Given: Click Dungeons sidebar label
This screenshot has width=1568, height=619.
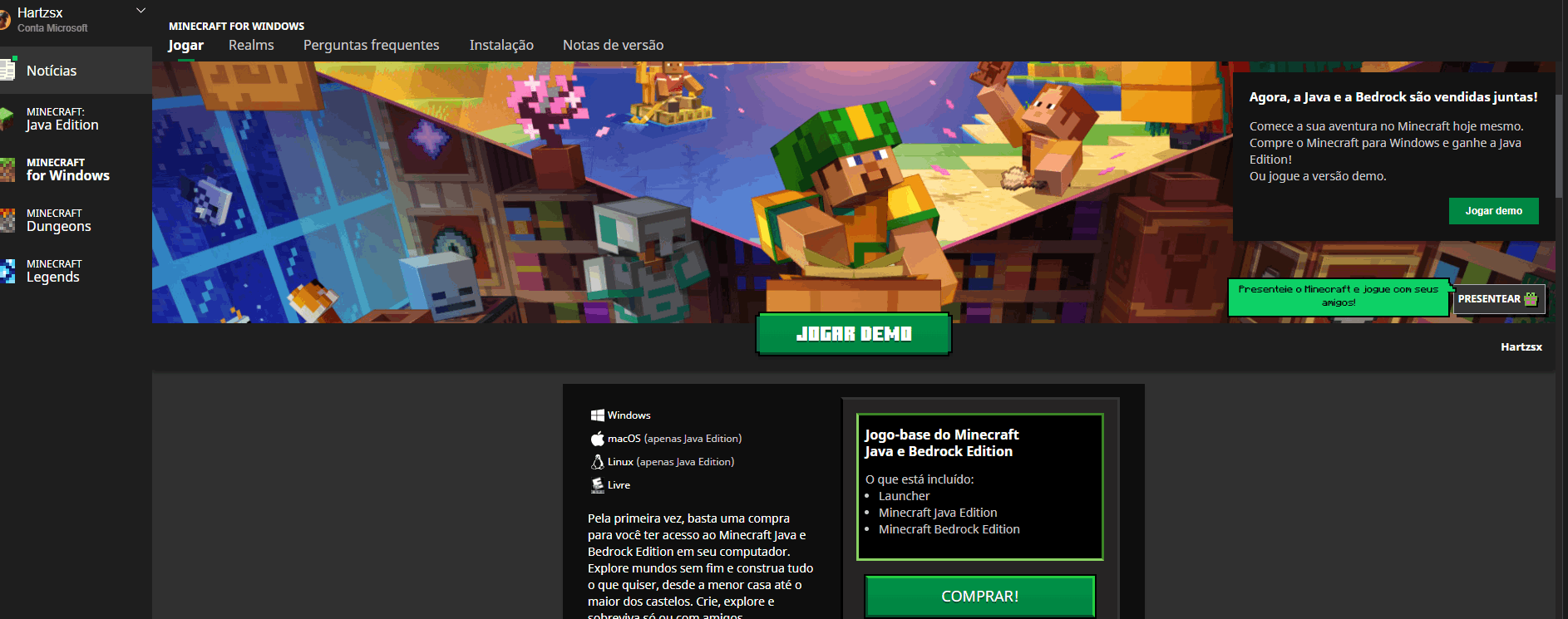Looking at the screenshot, I should tap(59, 226).
